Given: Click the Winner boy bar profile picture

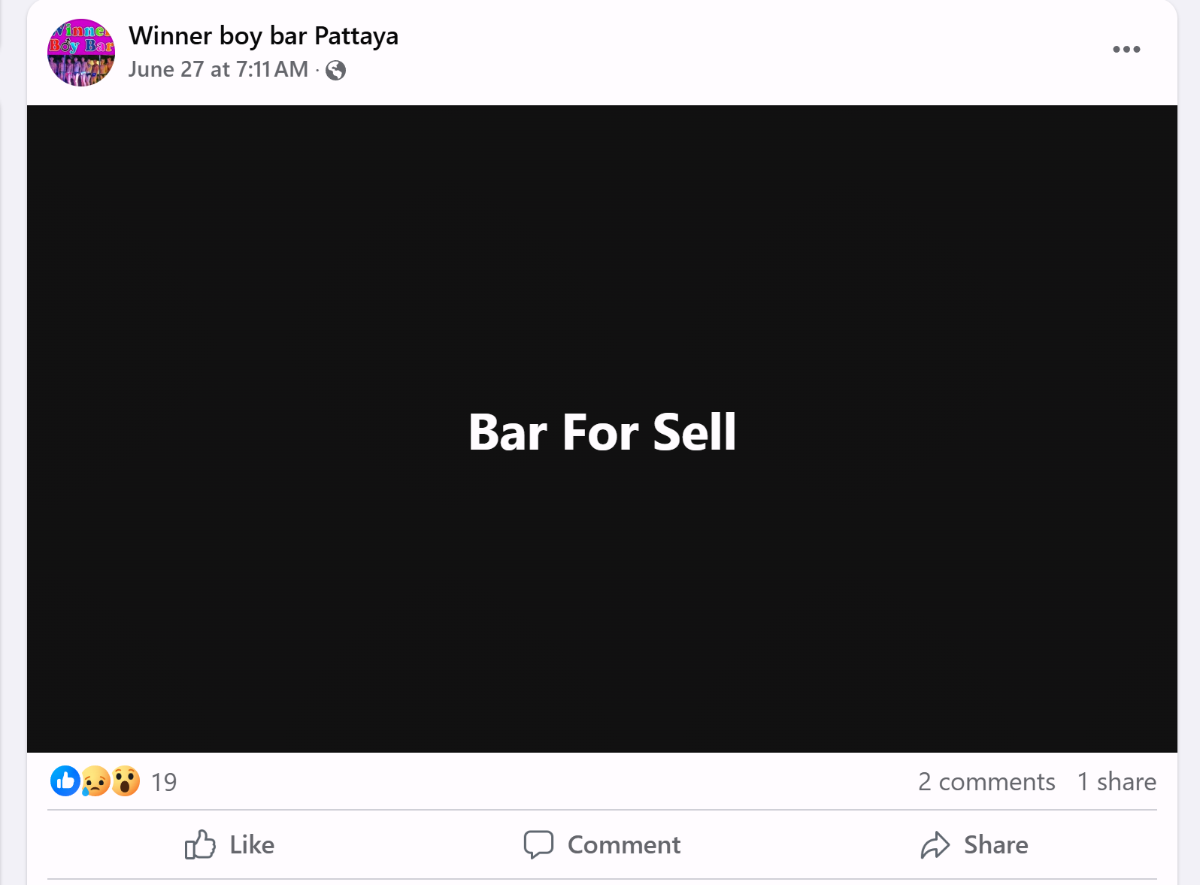Looking at the screenshot, I should [81, 53].
